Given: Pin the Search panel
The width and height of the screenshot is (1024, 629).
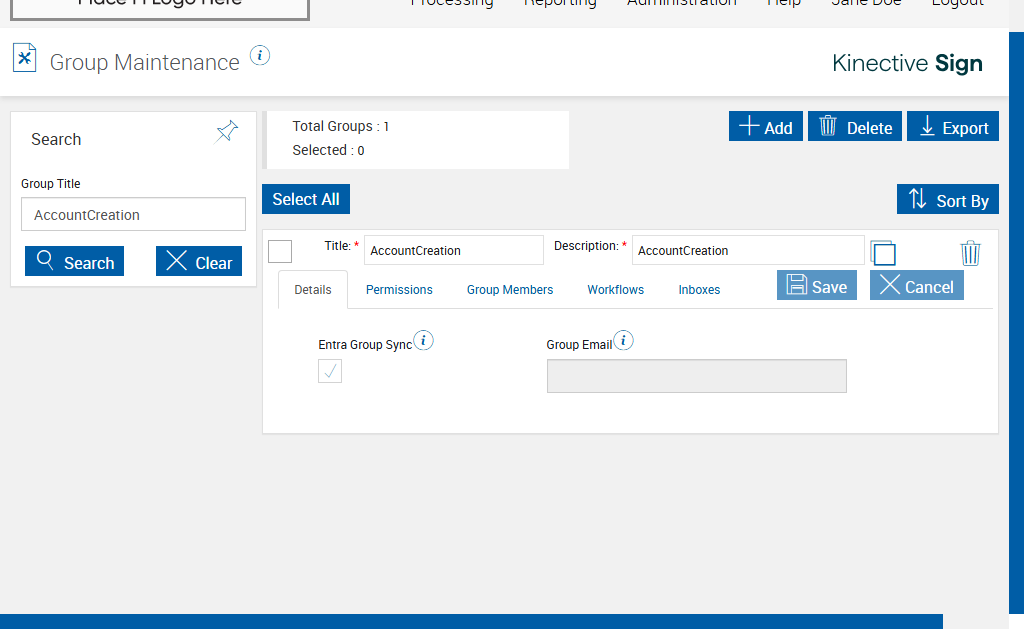Looking at the screenshot, I should click(x=227, y=132).
